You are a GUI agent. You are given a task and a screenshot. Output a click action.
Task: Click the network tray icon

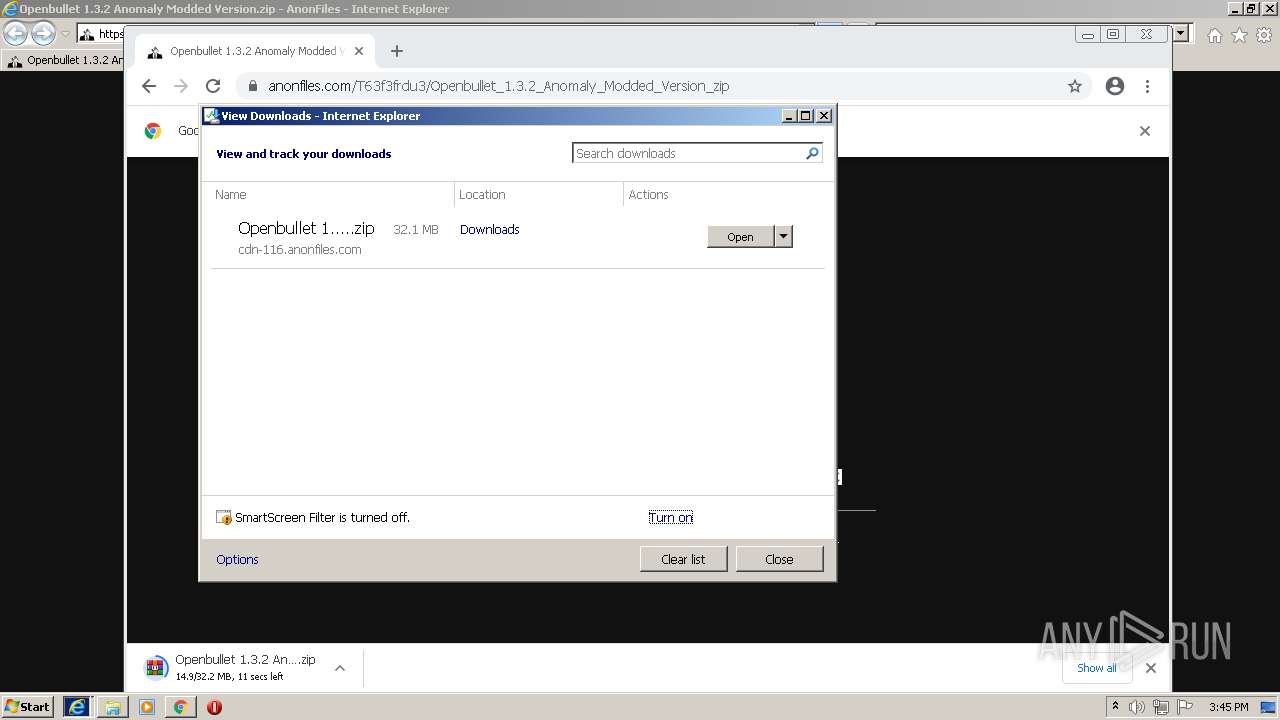(x=1161, y=707)
